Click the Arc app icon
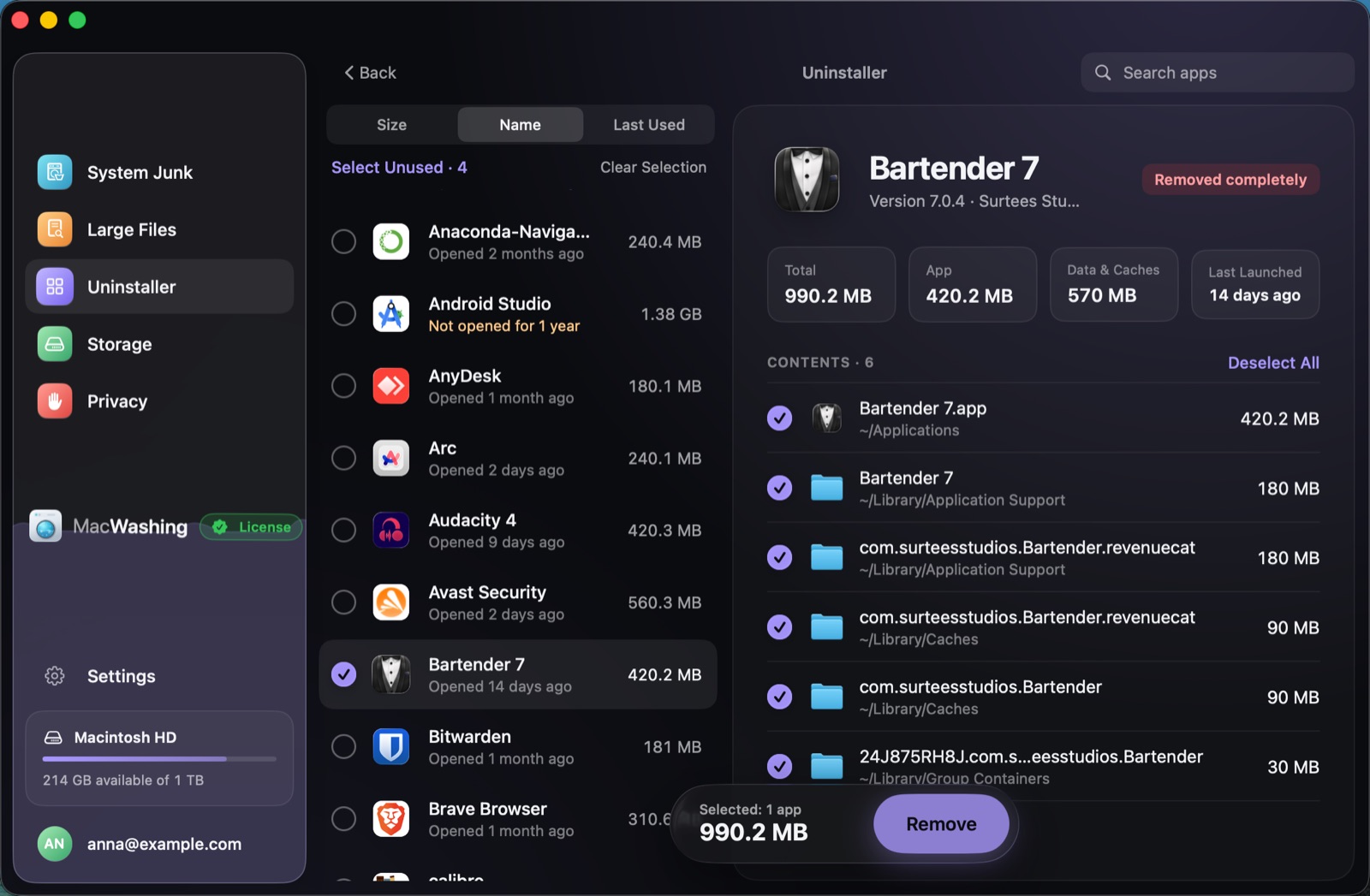The image size is (1370, 896). (391, 459)
